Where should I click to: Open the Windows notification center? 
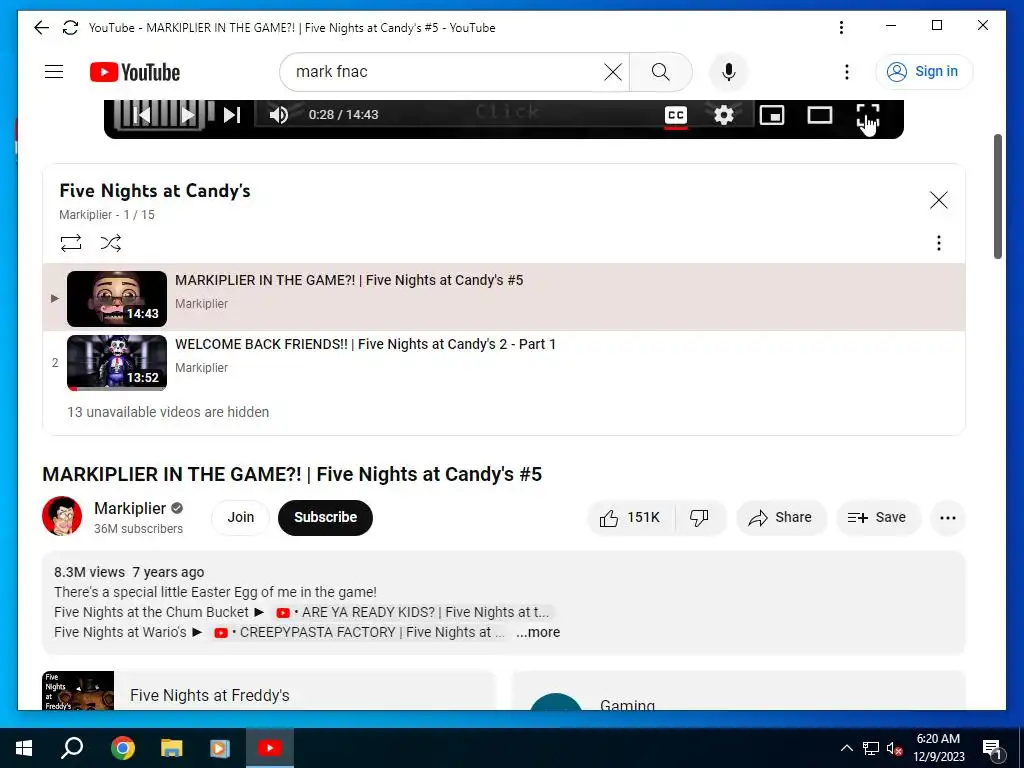click(x=993, y=749)
